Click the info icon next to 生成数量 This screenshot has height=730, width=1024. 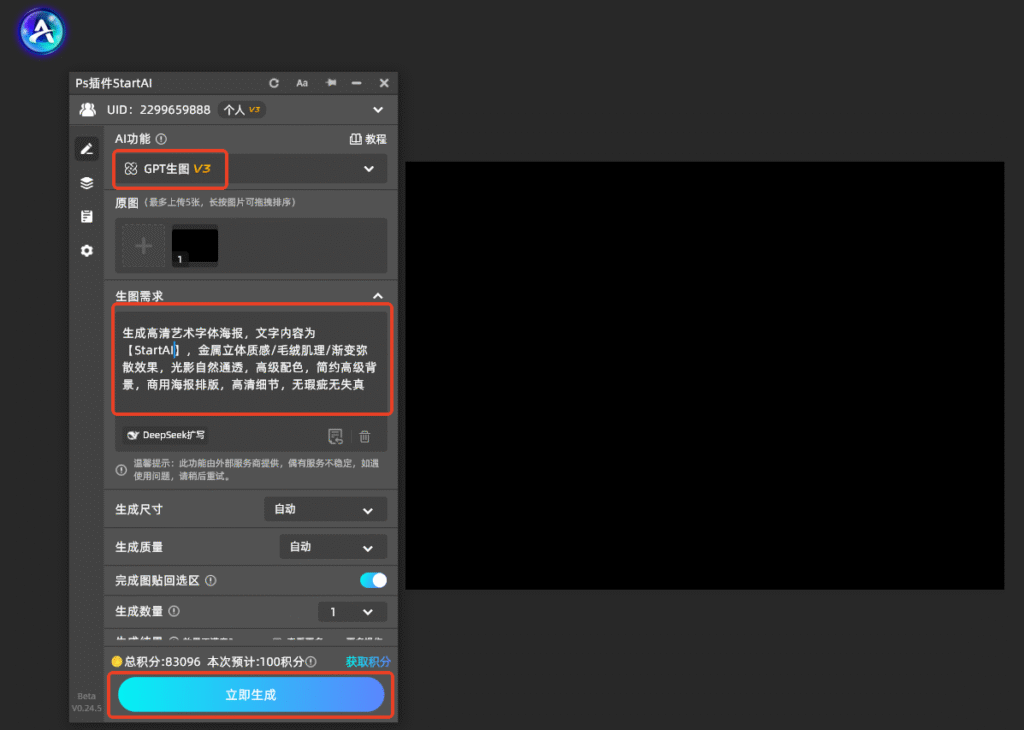[174, 611]
